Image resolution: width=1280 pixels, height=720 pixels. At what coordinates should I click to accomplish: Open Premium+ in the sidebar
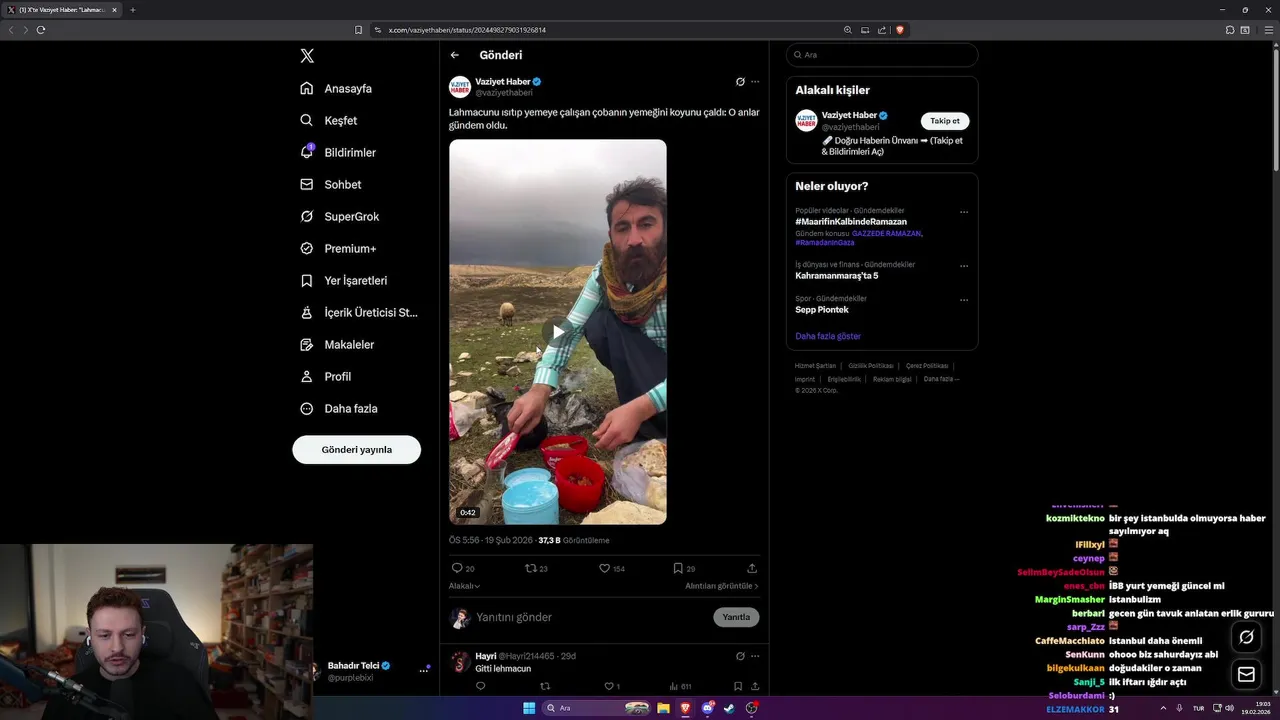coord(338,248)
